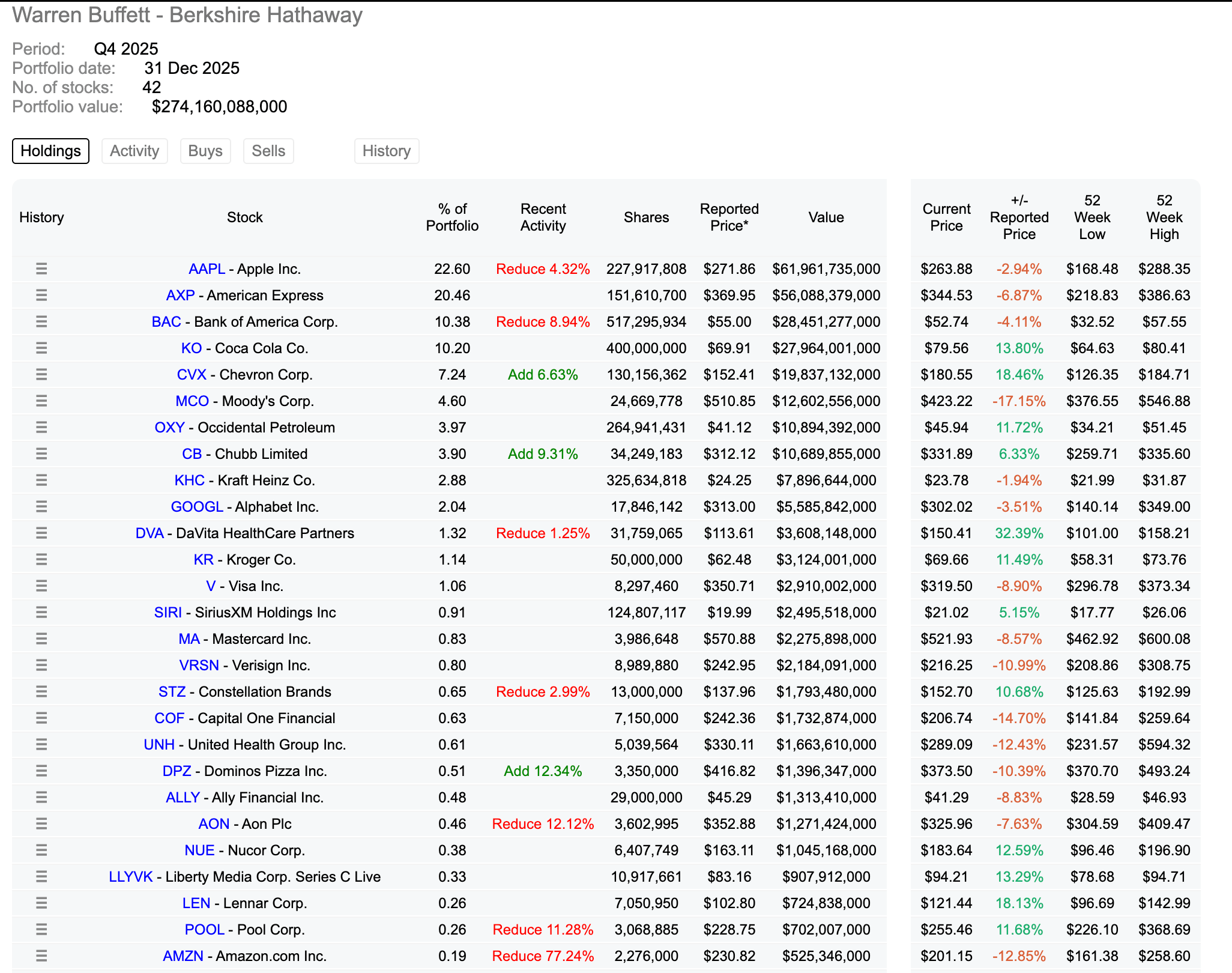
Task: Click the Value column header
Action: click(x=826, y=217)
